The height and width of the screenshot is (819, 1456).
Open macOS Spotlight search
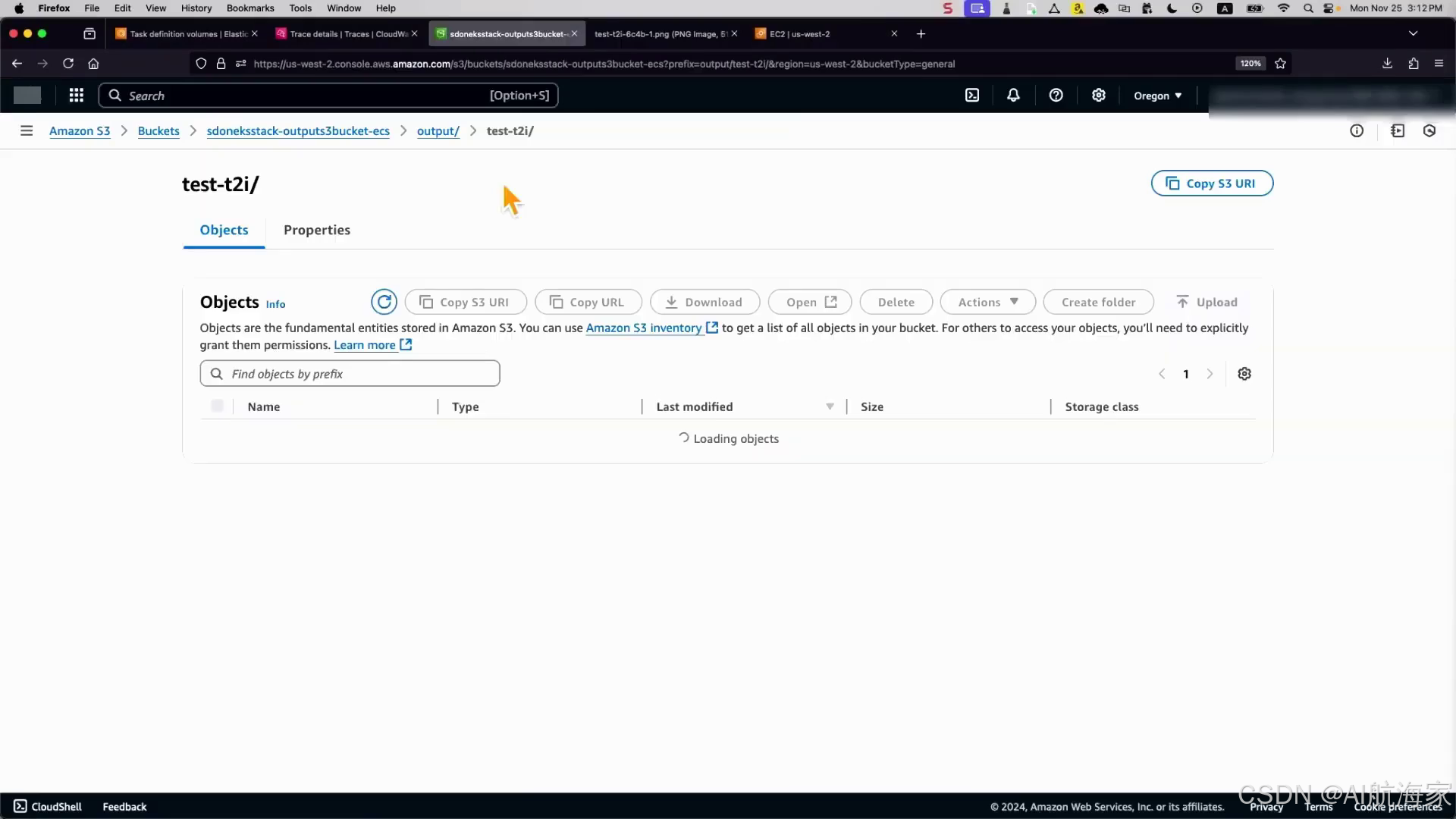(x=1308, y=8)
